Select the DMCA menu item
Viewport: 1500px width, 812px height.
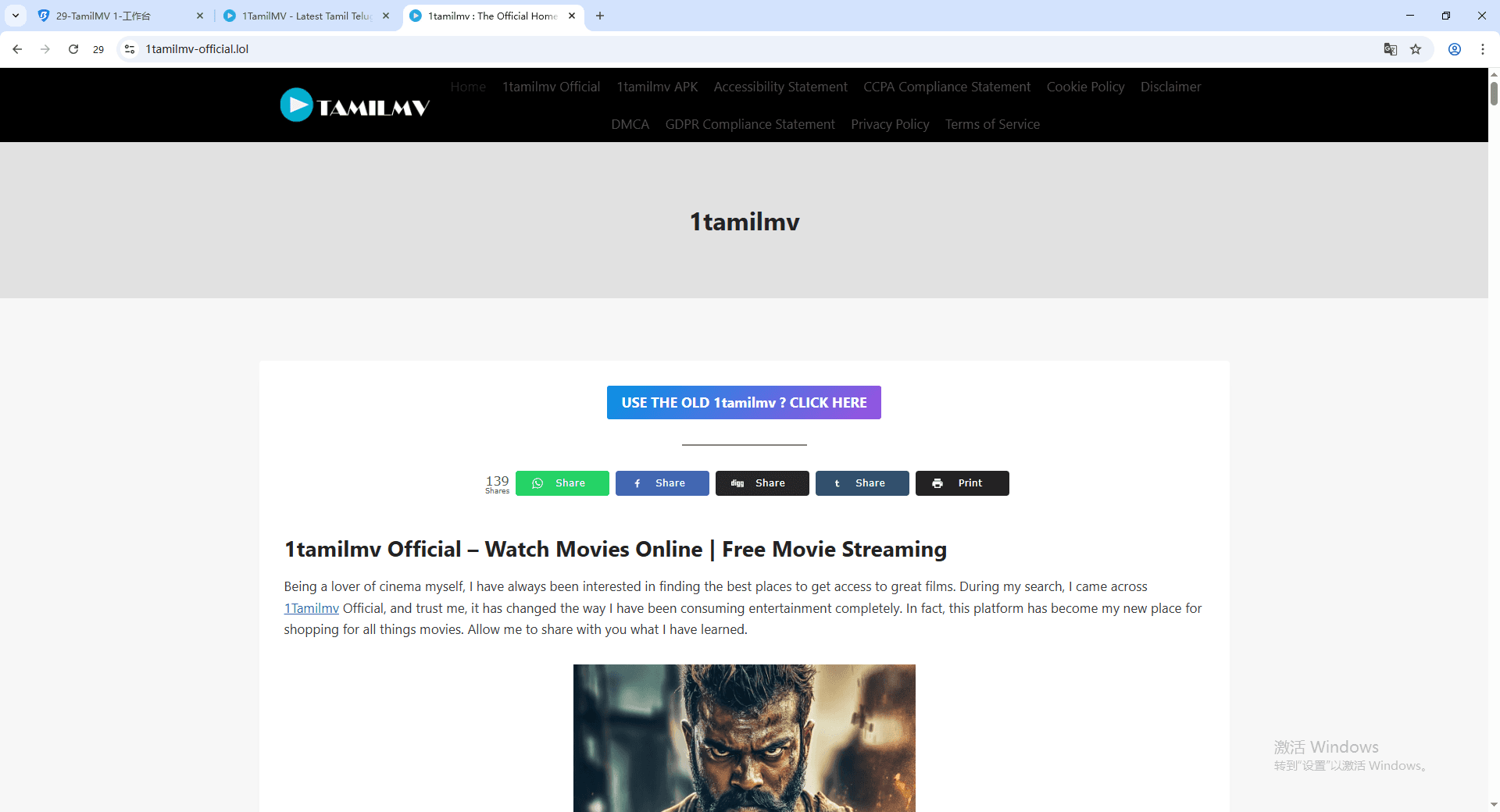click(x=630, y=123)
